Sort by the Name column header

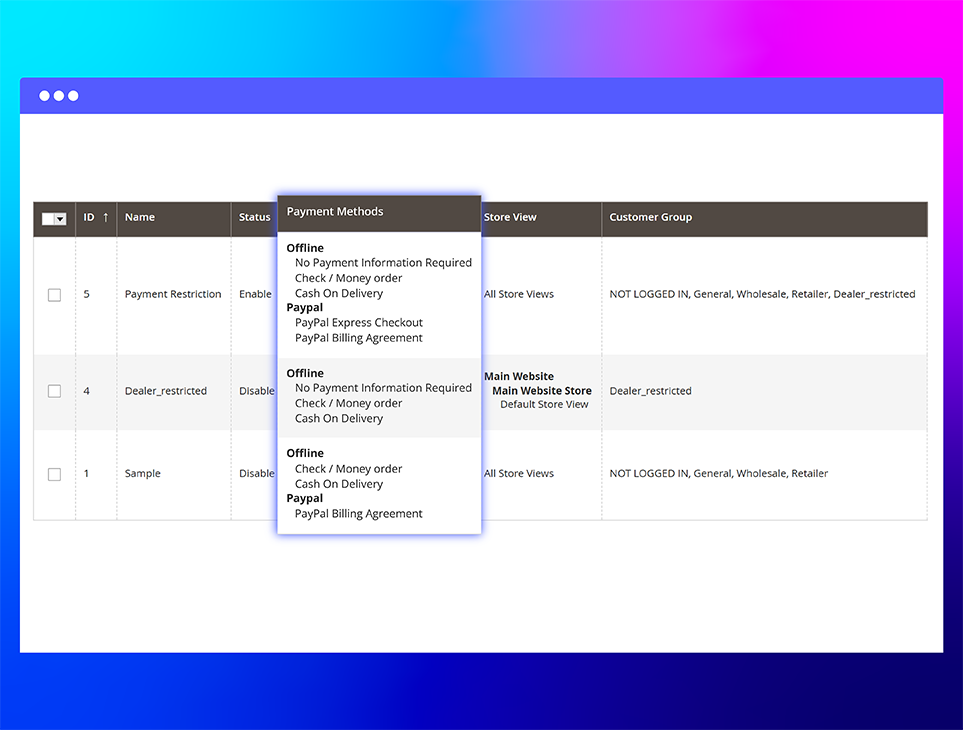(174, 217)
